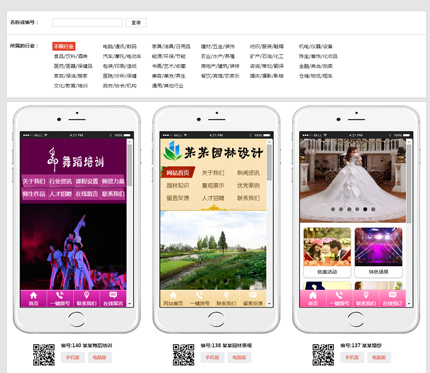Image resolution: width=430 pixels, height=373 pixels.
Task: Click the home button of the wedding phone
Action: click(x=356, y=320)
